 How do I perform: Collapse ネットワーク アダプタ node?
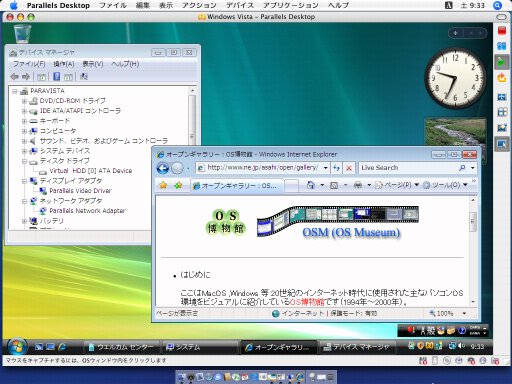24,201
